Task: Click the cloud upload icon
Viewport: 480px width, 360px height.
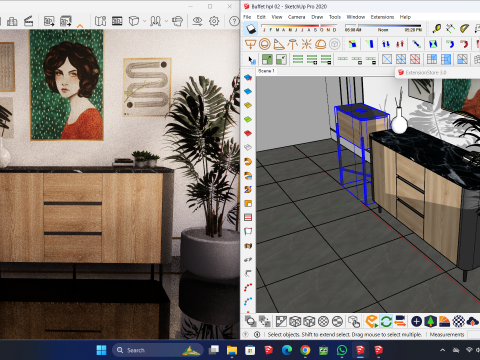Action: pyautogui.click(x=473, y=321)
